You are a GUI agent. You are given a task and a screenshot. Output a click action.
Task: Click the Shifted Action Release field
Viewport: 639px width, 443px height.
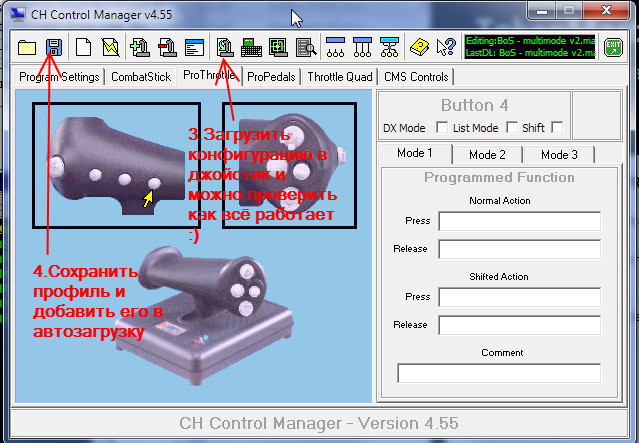520,325
